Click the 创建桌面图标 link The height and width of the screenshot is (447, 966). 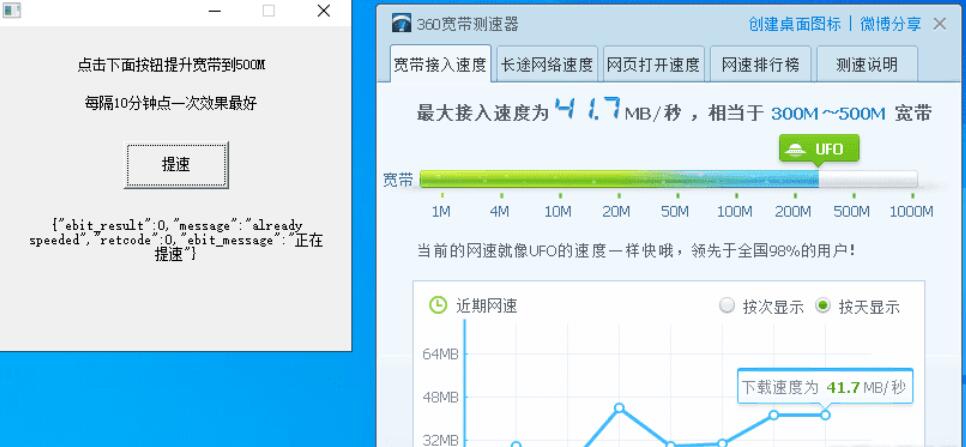click(x=795, y=24)
